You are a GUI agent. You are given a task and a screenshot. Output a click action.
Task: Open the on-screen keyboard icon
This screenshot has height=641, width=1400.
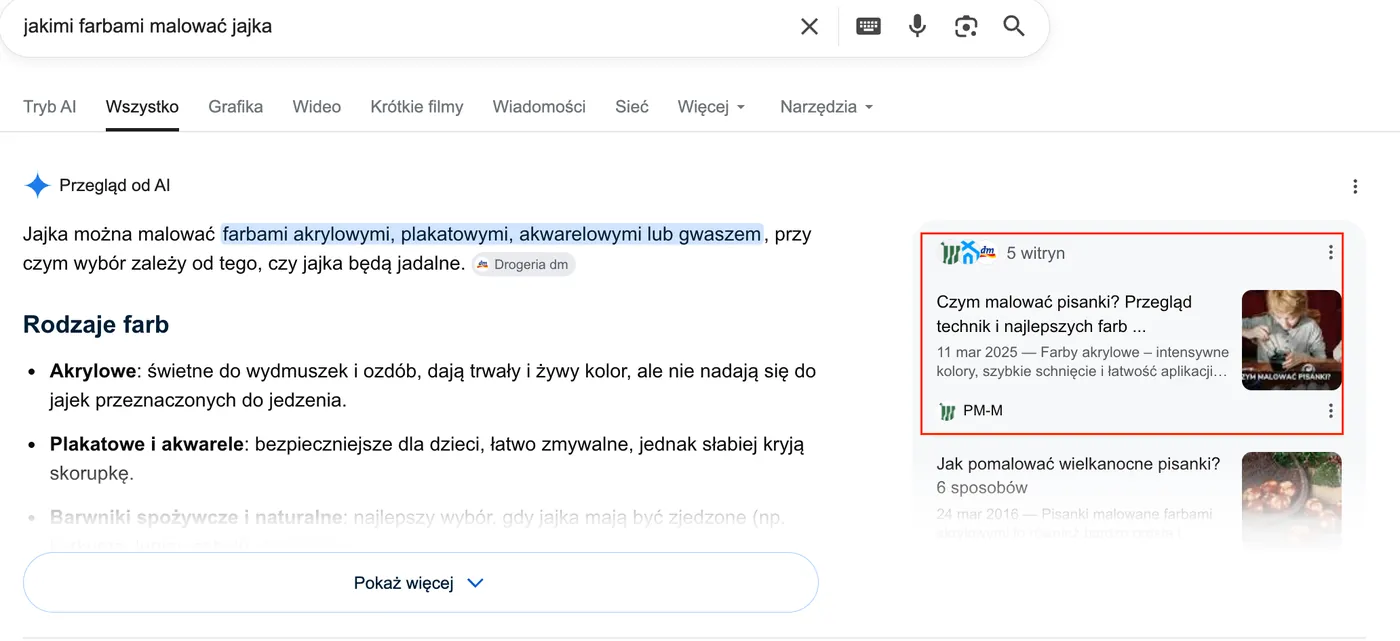click(x=868, y=27)
